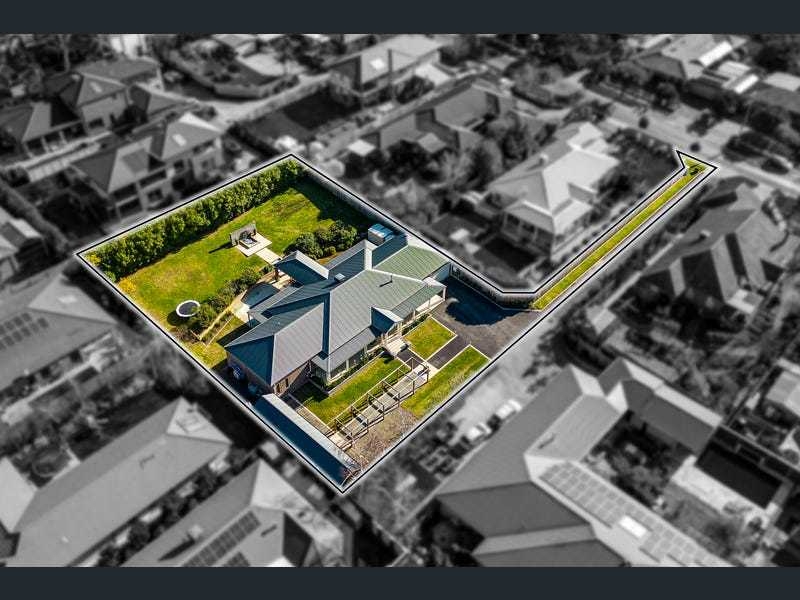Click the parked cars on the greyscale street
800x600 pixels.
coord(490,420)
